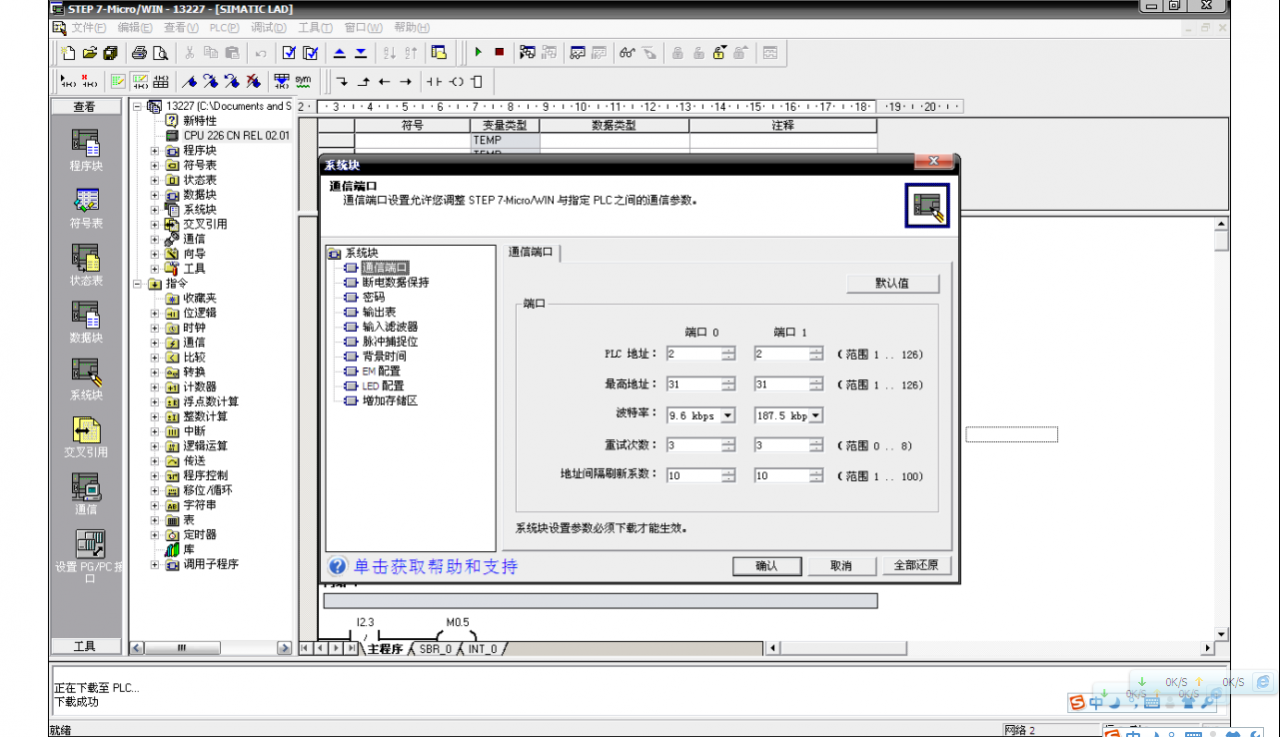Click the 默认值 button
The height and width of the screenshot is (737, 1280).
click(x=892, y=283)
